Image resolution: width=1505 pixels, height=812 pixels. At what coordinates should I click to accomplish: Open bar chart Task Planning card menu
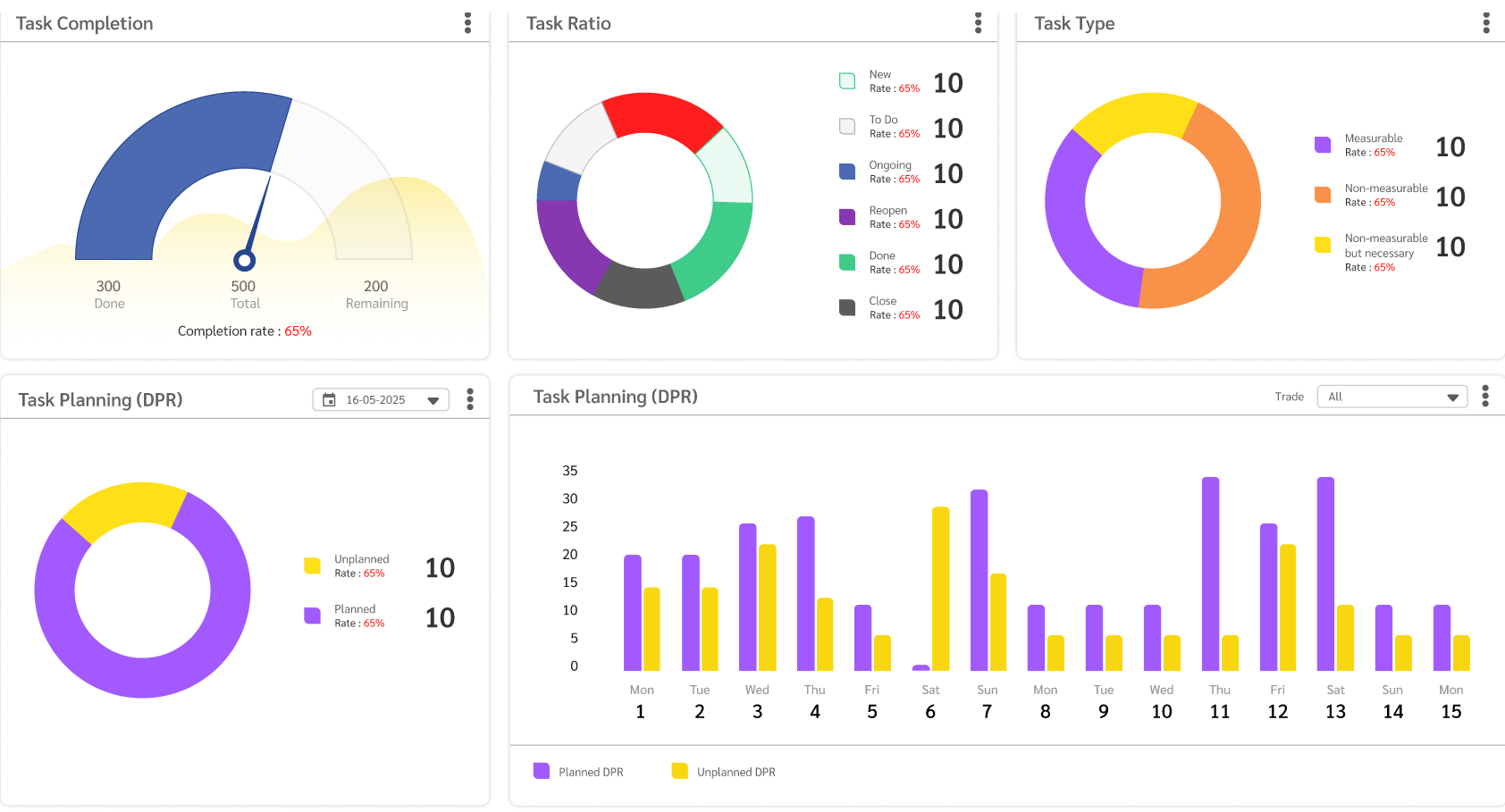tap(1485, 396)
